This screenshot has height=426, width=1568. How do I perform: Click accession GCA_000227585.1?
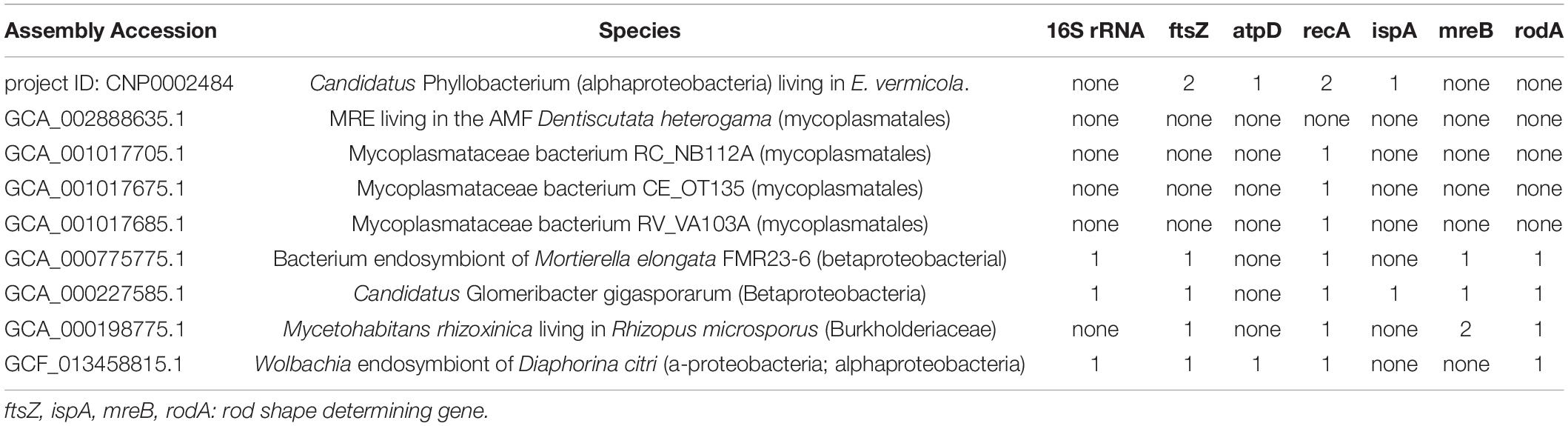coord(95,294)
